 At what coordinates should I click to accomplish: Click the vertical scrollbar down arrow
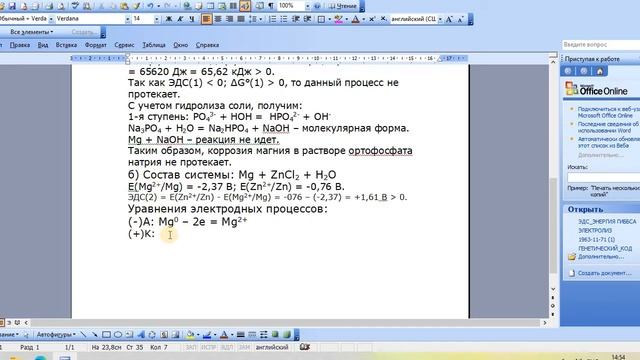[x=553, y=289]
